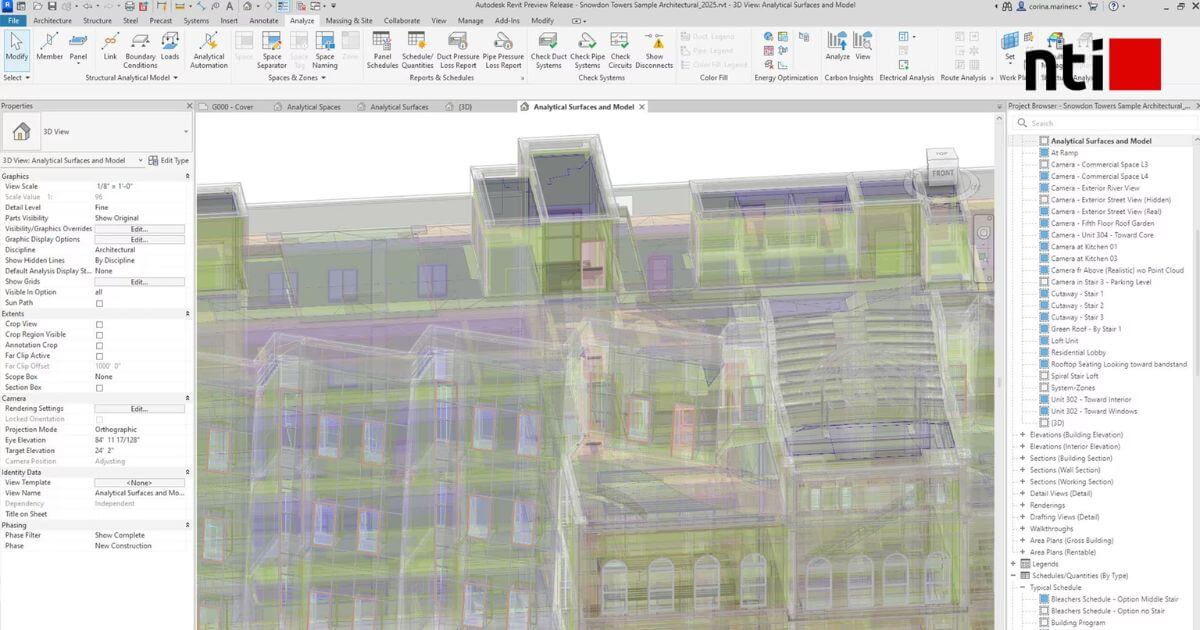1200x630 pixels.
Task: Click the Member analytical tool
Action: (x=50, y=49)
